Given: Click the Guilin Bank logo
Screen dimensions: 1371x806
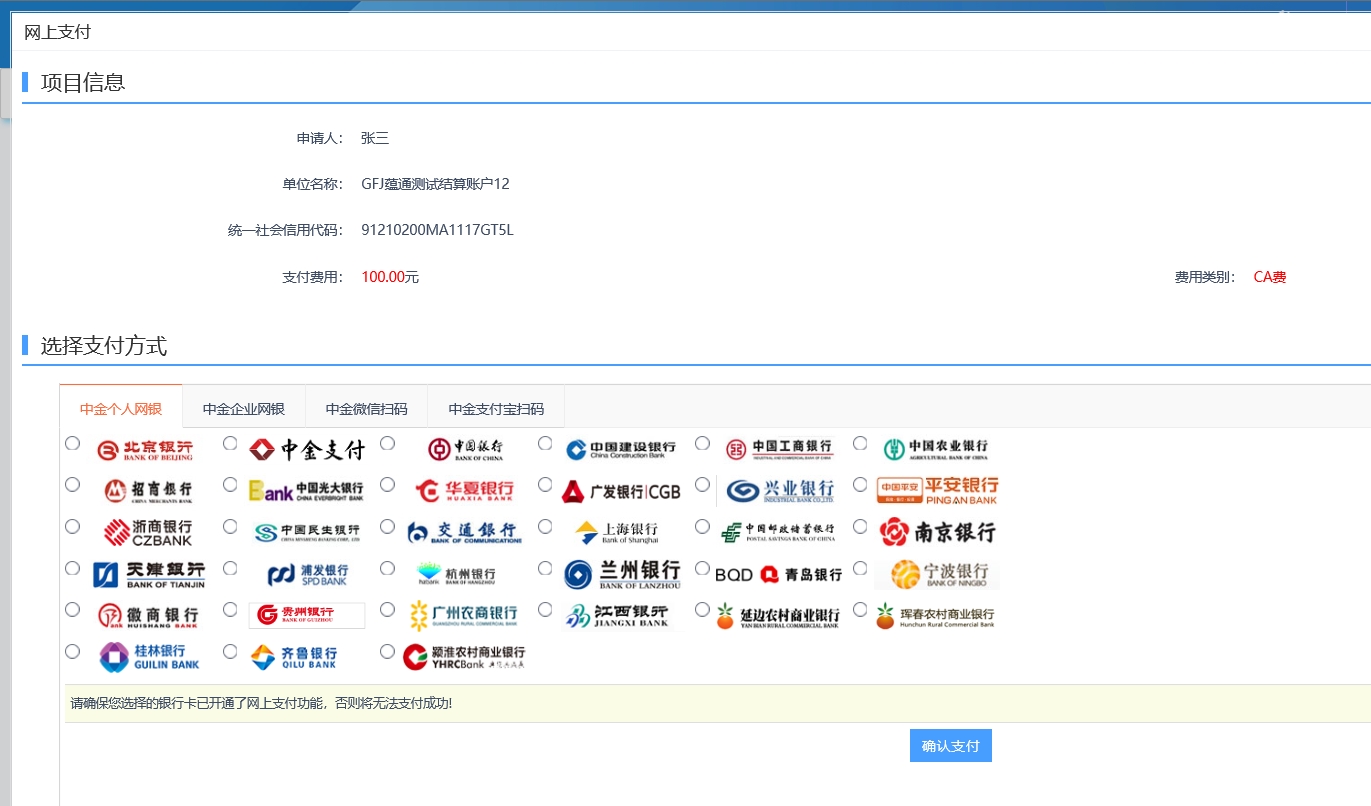Looking at the screenshot, I should (149, 657).
